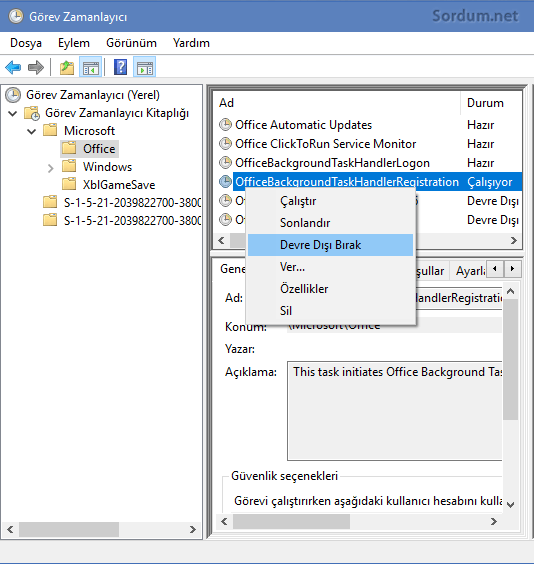
Task: Click the Office folder icon in tree
Action: pyautogui.click(x=69, y=148)
